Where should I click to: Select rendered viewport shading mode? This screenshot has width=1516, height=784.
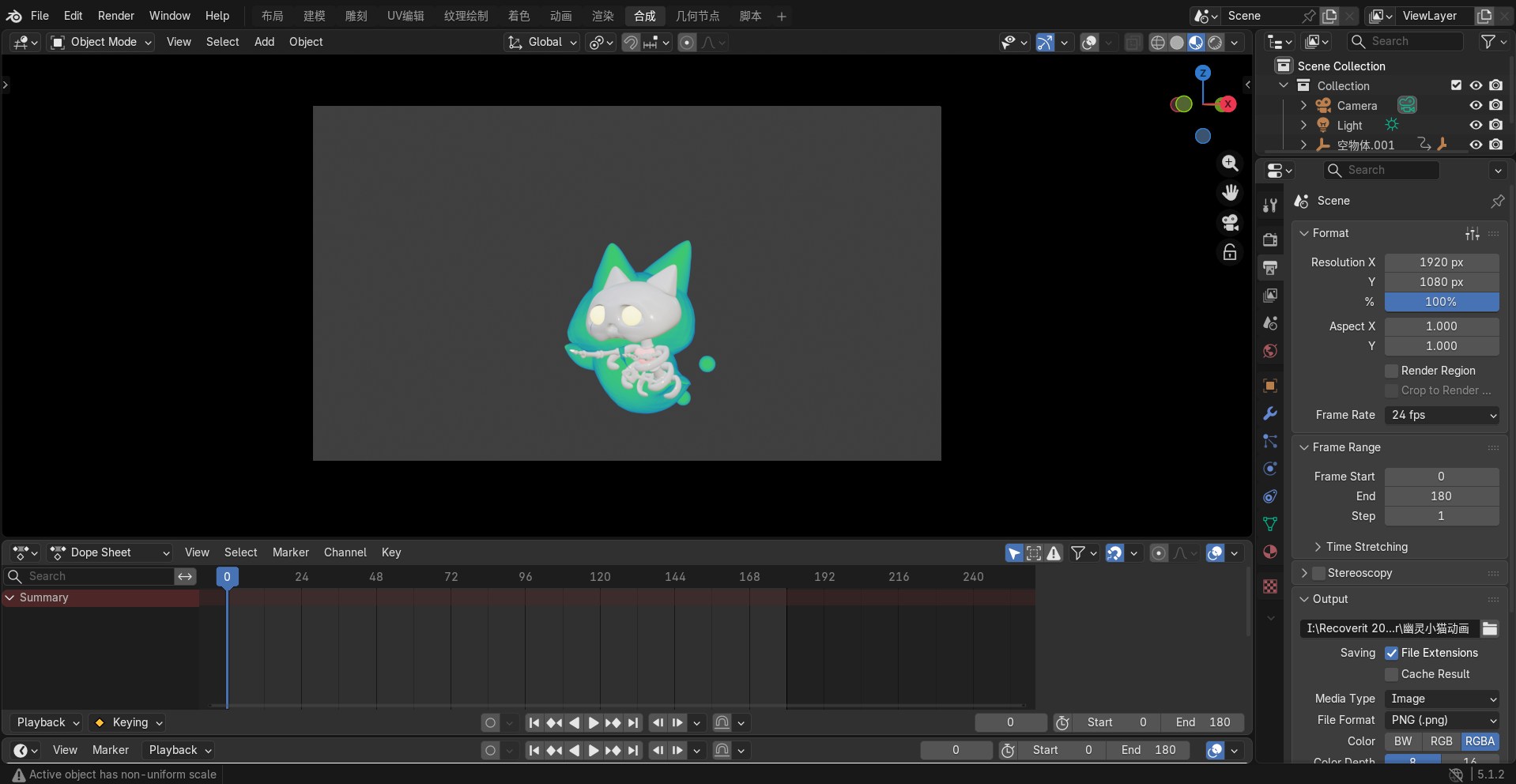(x=1216, y=43)
